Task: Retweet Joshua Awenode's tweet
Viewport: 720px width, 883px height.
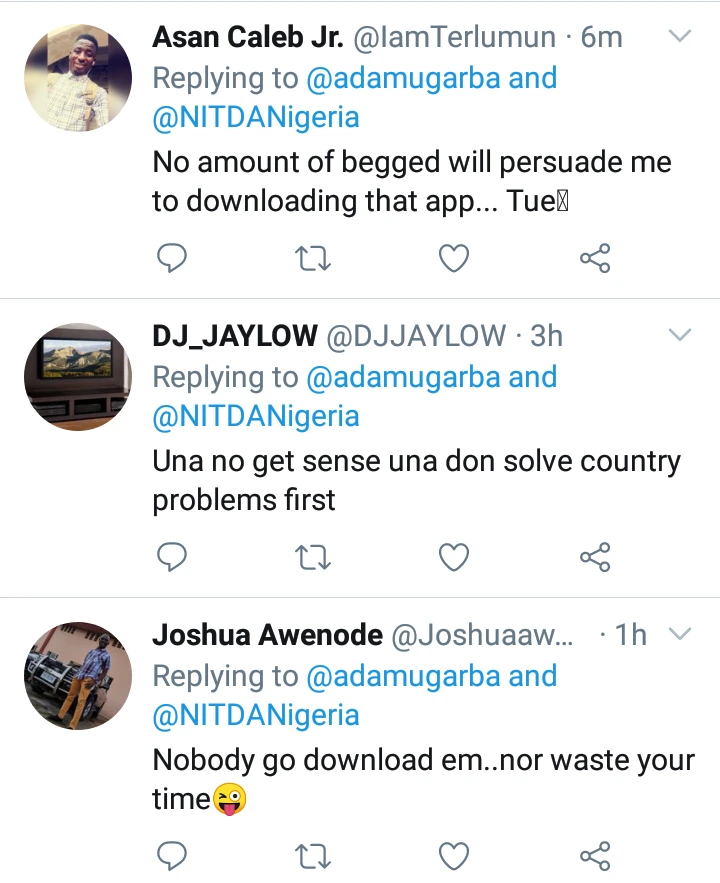Action: [314, 855]
